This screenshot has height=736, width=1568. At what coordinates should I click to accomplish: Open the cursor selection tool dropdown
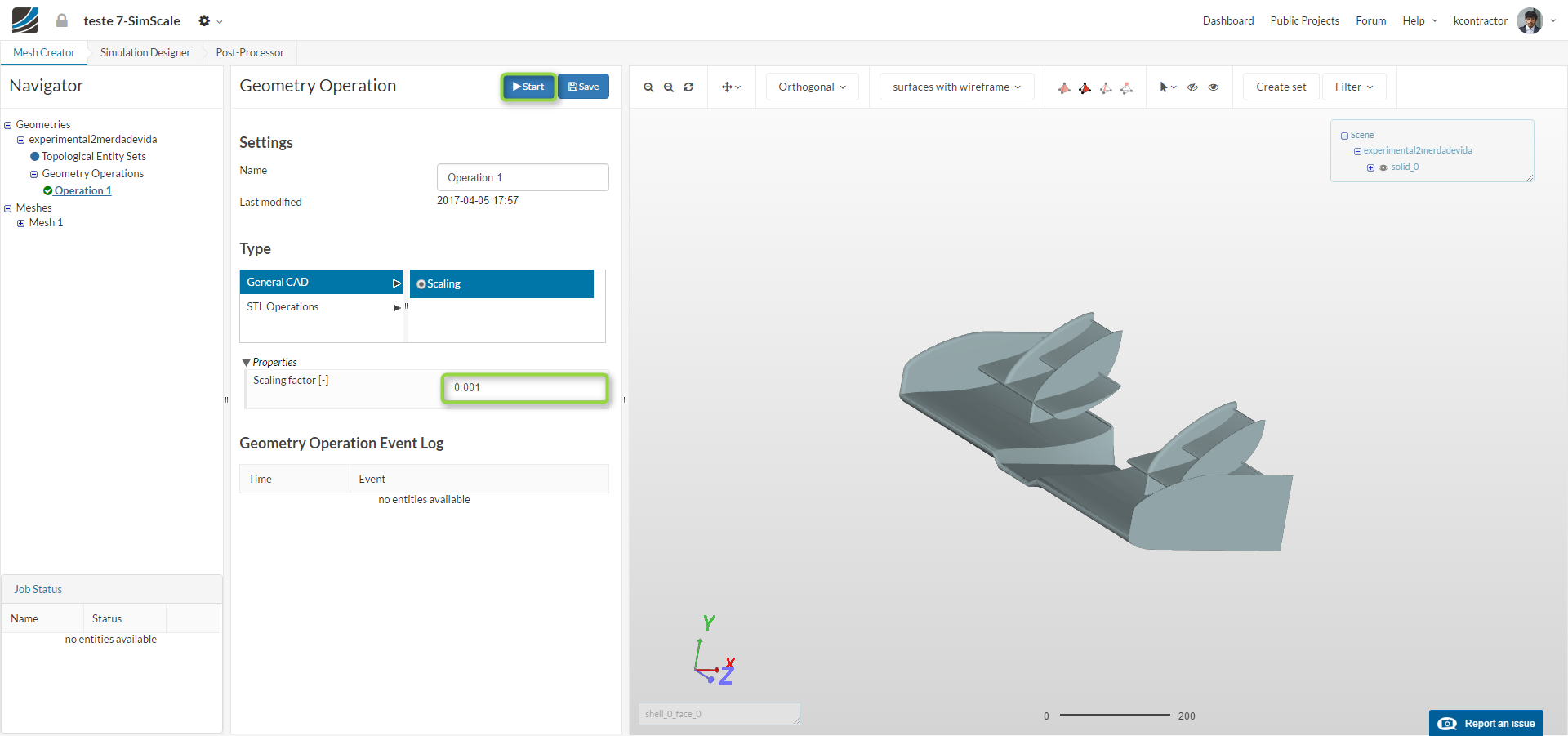1168,87
